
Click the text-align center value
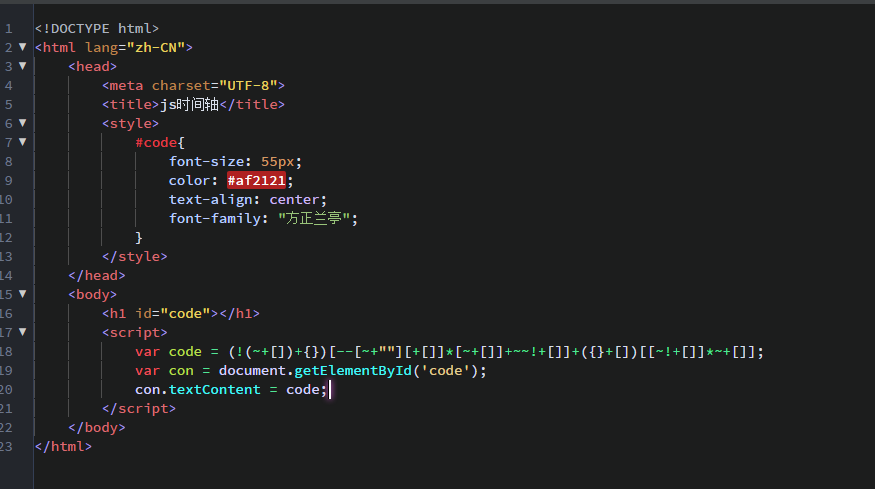(294, 199)
